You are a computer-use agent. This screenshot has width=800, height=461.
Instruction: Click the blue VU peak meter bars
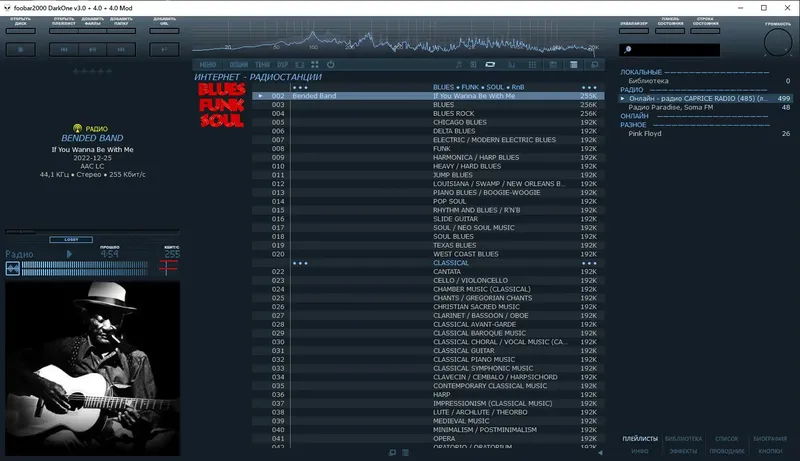(85, 268)
